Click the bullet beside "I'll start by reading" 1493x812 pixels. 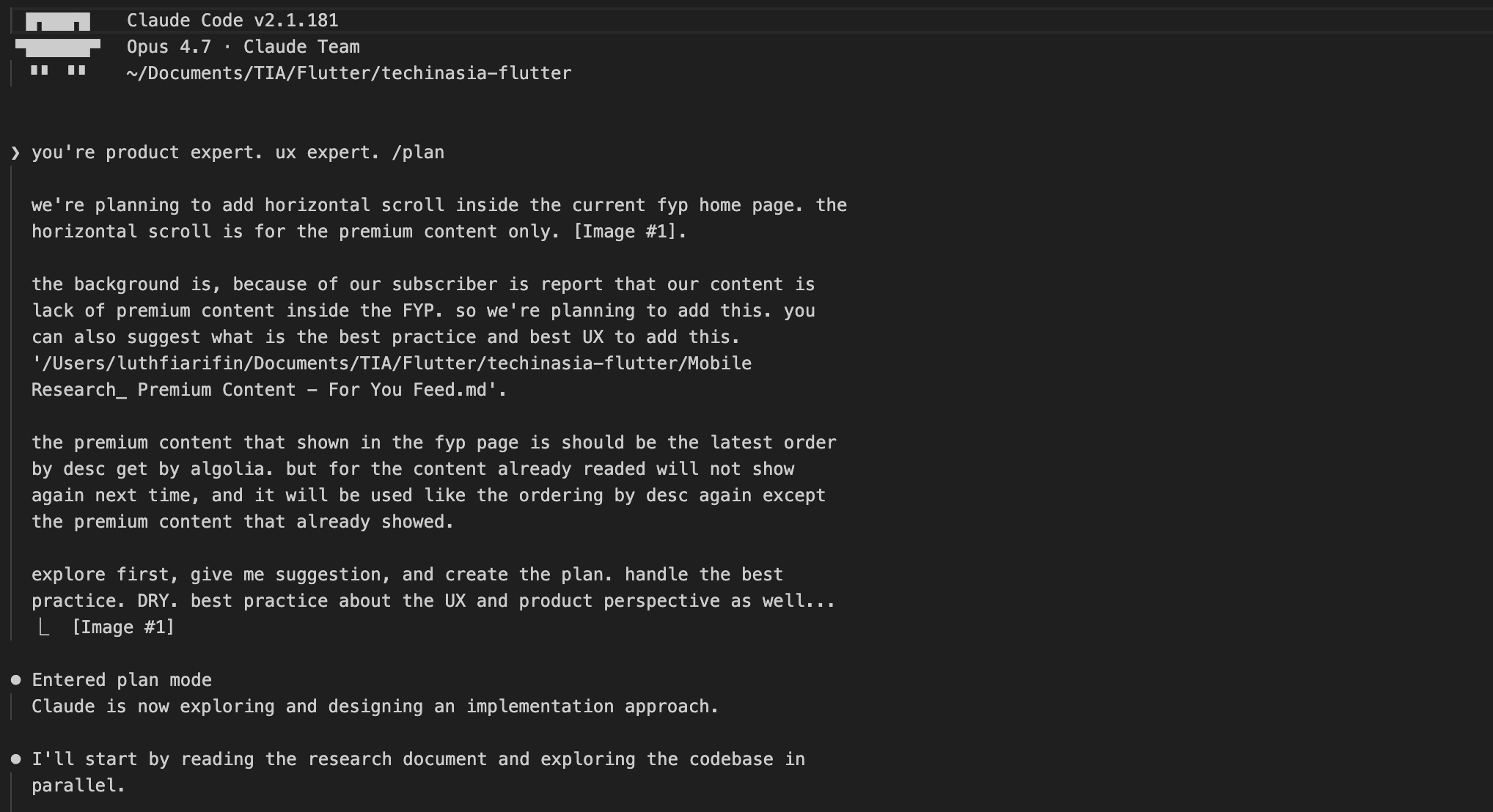[16, 759]
